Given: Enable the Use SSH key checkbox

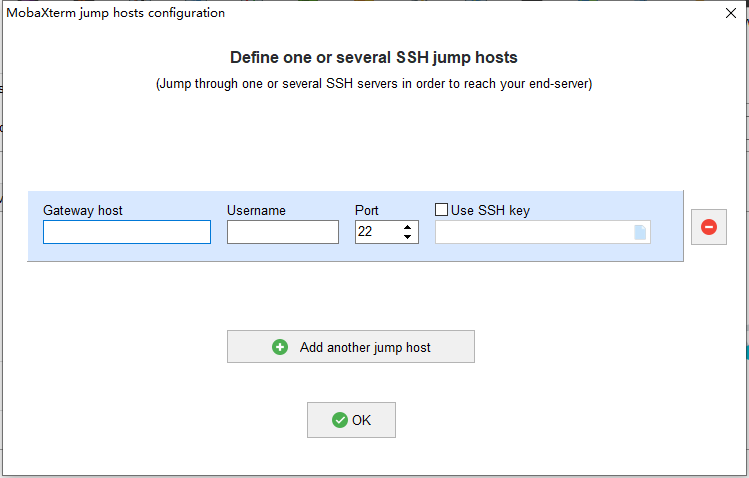Looking at the screenshot, I should pos(441,210).
